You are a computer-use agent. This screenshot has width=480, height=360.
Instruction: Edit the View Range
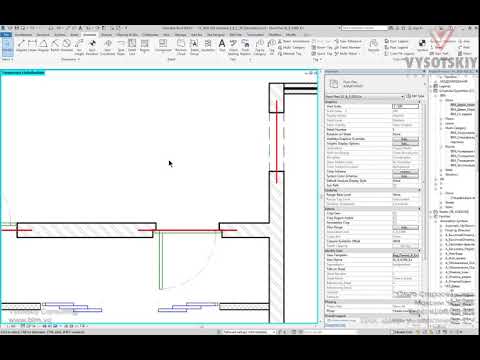[405, 227]
